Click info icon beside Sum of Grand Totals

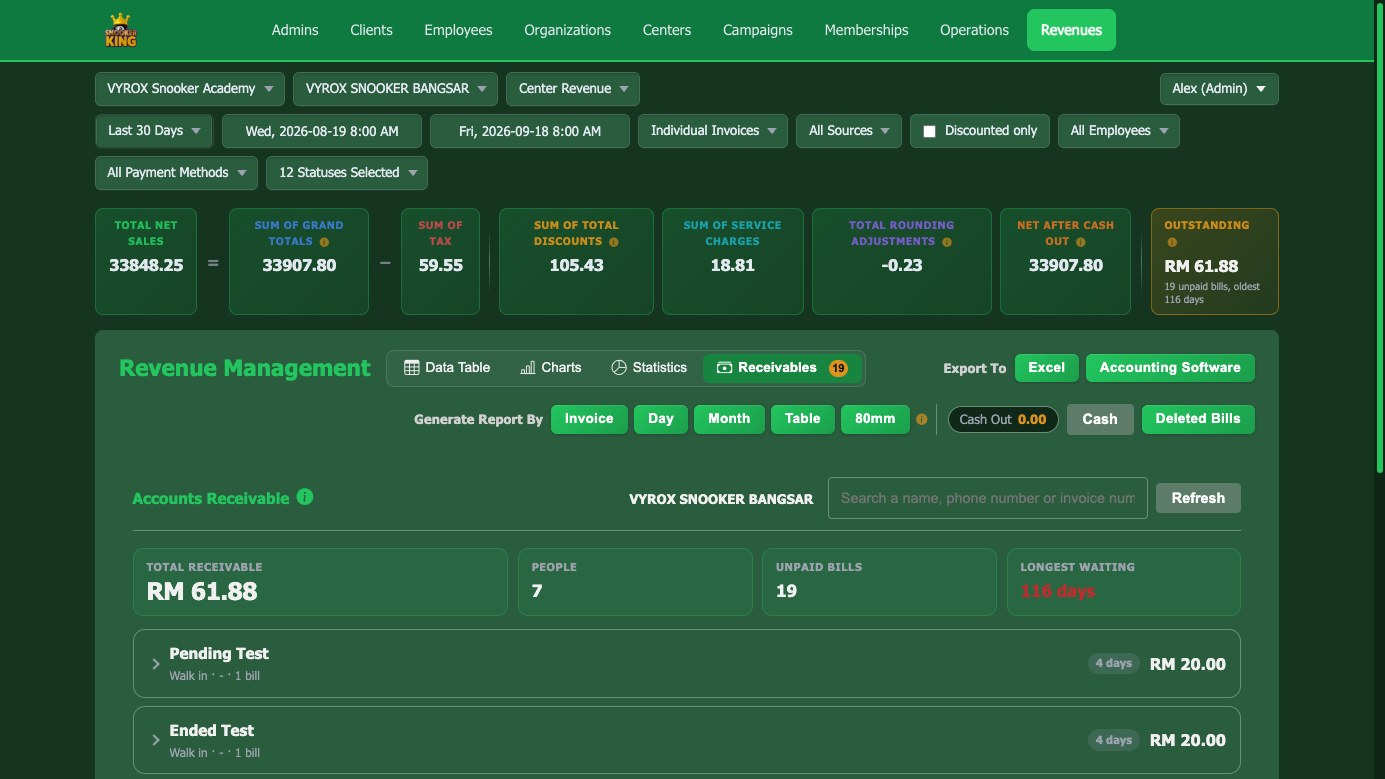tap(324, 242)
